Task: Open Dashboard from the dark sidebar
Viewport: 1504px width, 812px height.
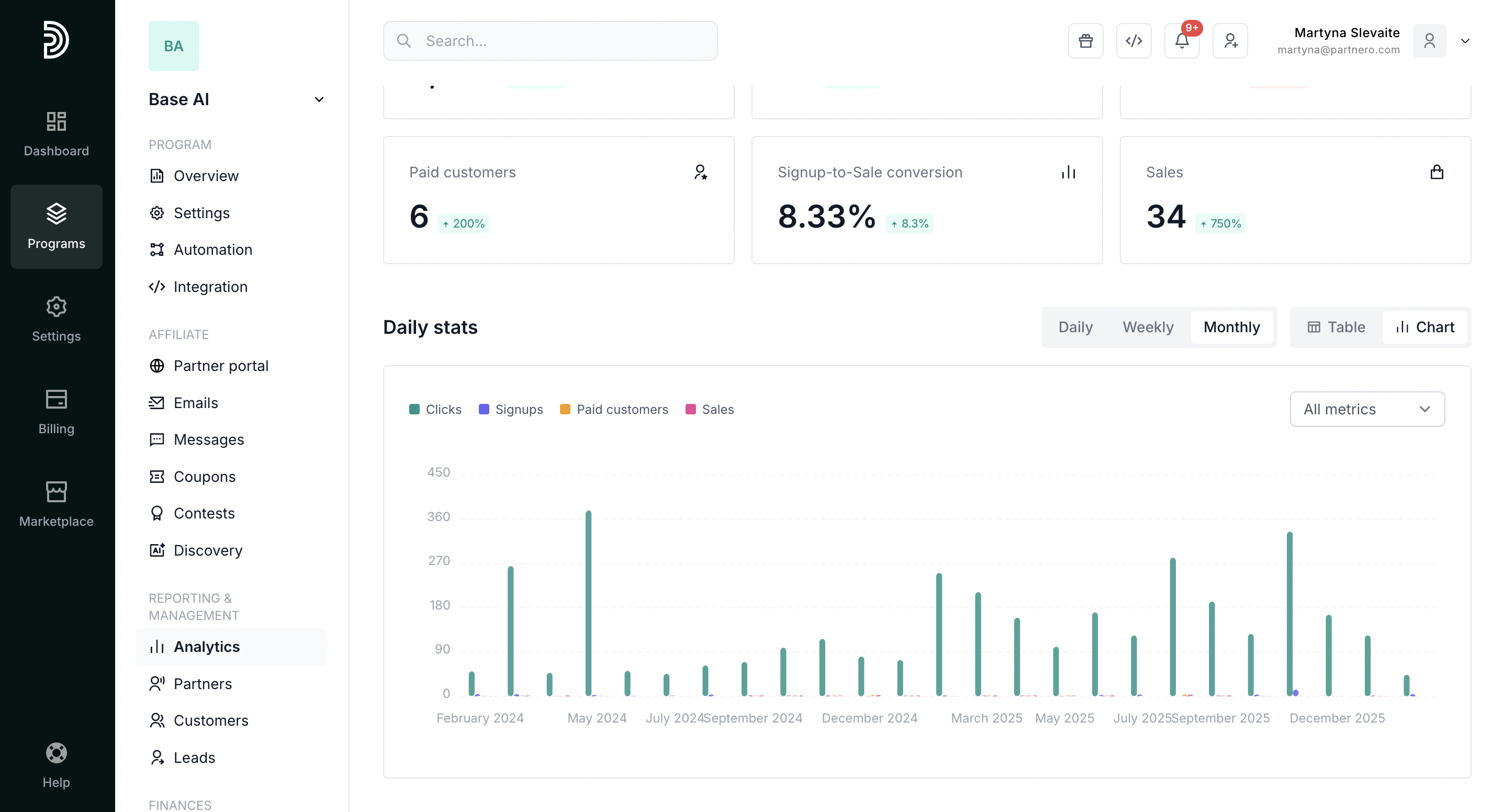Action: pyautogui.click(x=56, y=134)
